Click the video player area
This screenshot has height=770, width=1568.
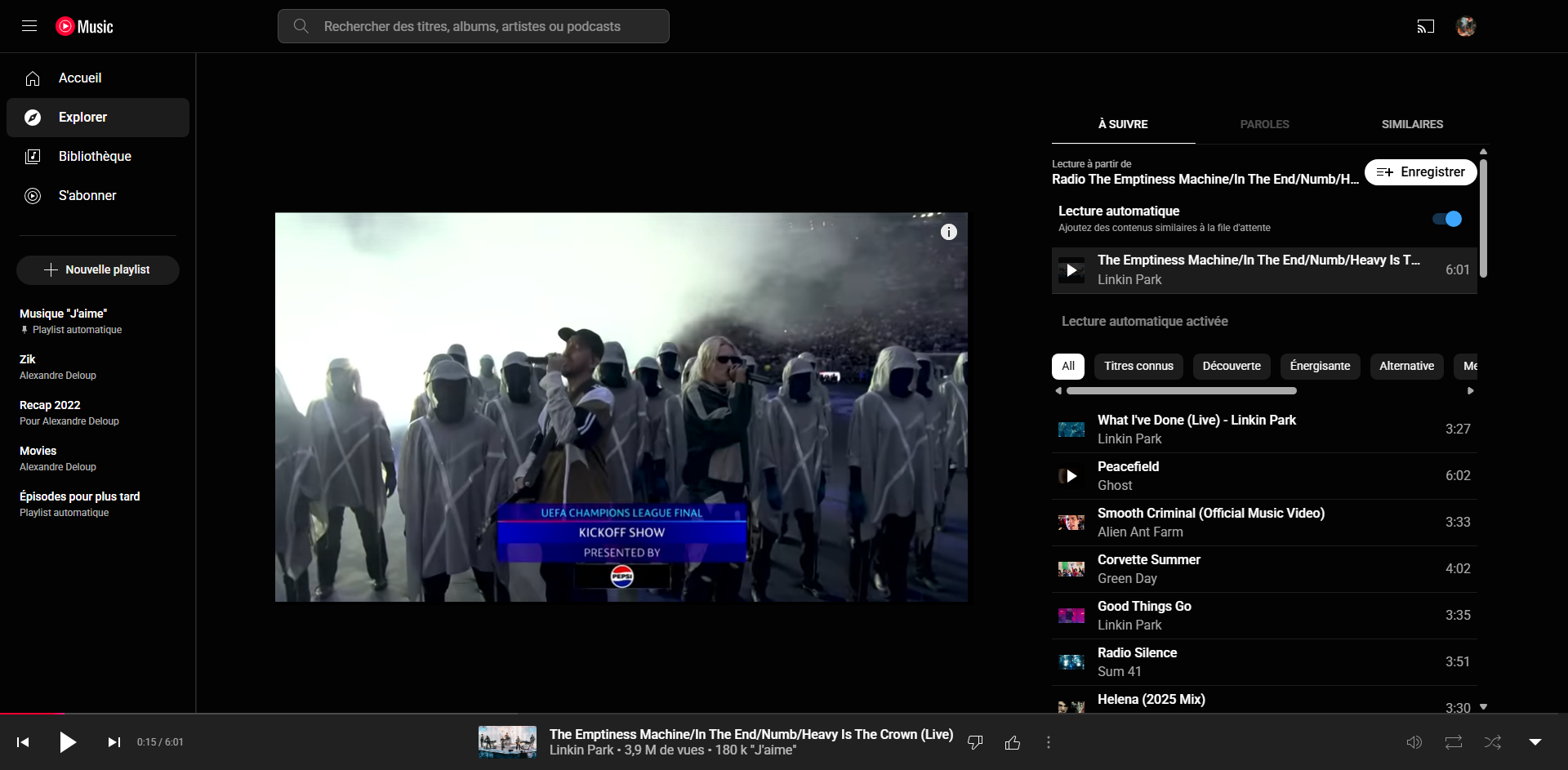pyautogui.click(x=621, y=407)
